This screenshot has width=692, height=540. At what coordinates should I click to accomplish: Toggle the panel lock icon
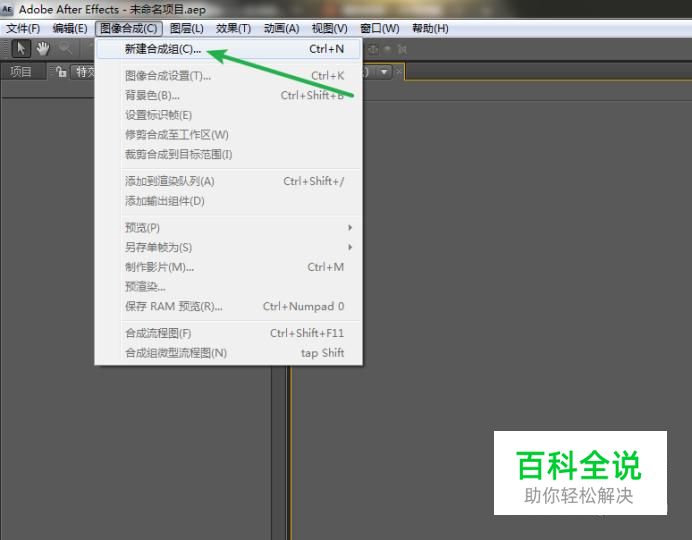point(61,71)
